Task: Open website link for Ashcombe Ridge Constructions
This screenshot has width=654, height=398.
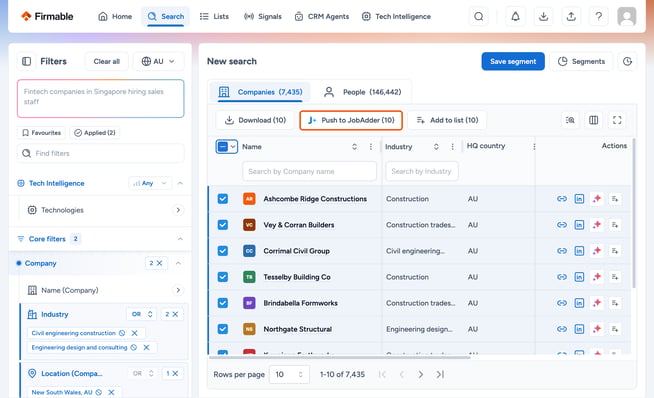Action: point(562,199)
